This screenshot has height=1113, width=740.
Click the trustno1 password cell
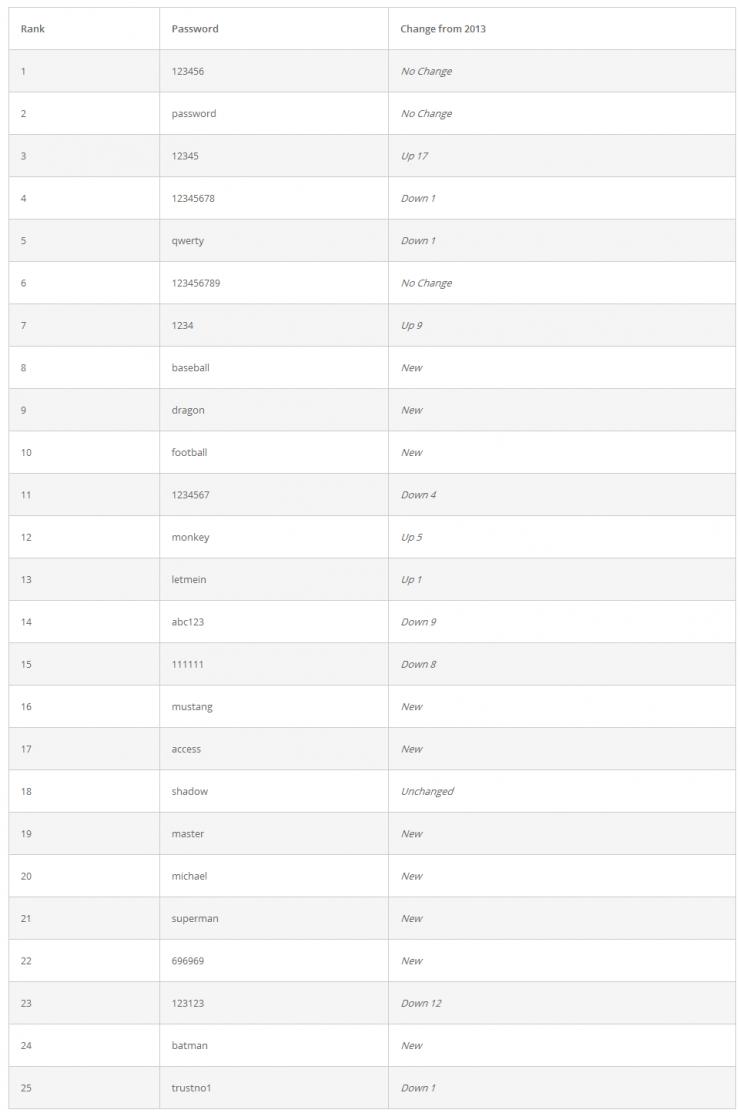tap(192, 1088)
